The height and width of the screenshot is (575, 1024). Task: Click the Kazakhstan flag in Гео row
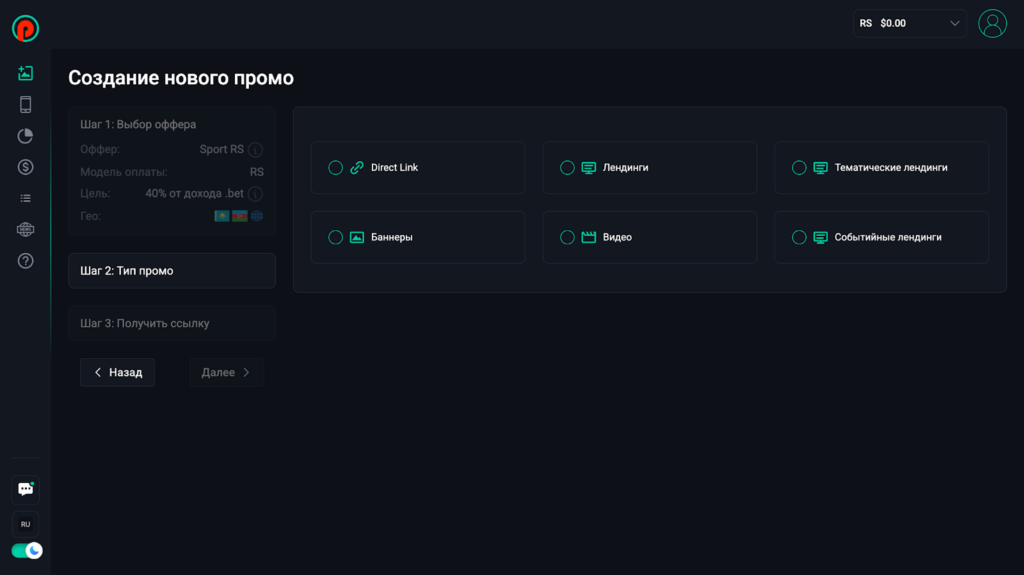tap(222, 216)
